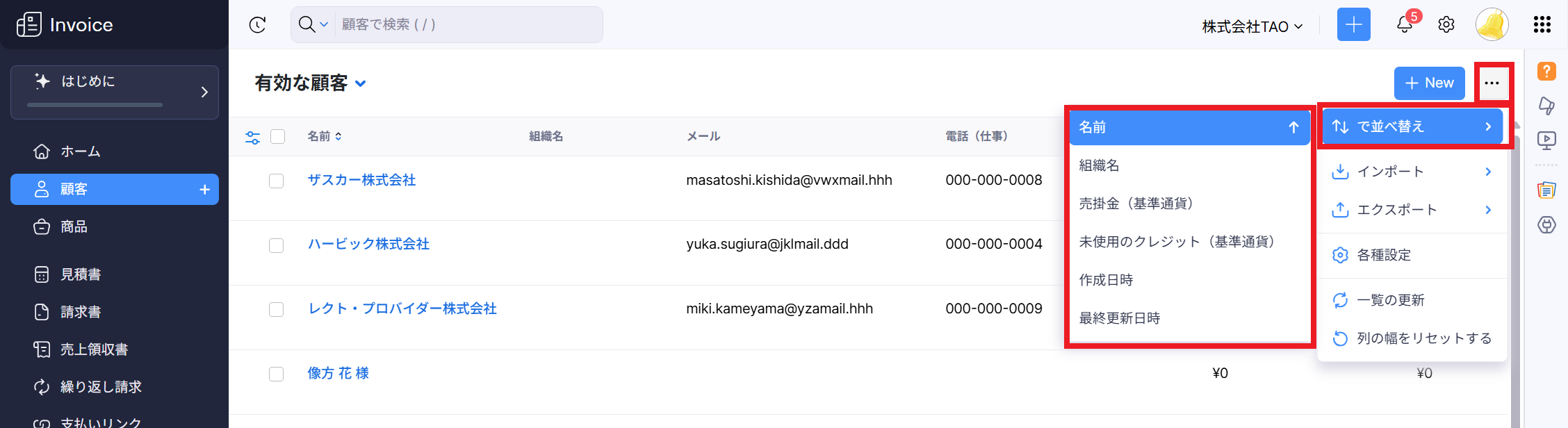Click the plus icon beside 顧客 in sidebar
Image resolution: width=1568 pixels, height=428 pixels.
(205, 190)
